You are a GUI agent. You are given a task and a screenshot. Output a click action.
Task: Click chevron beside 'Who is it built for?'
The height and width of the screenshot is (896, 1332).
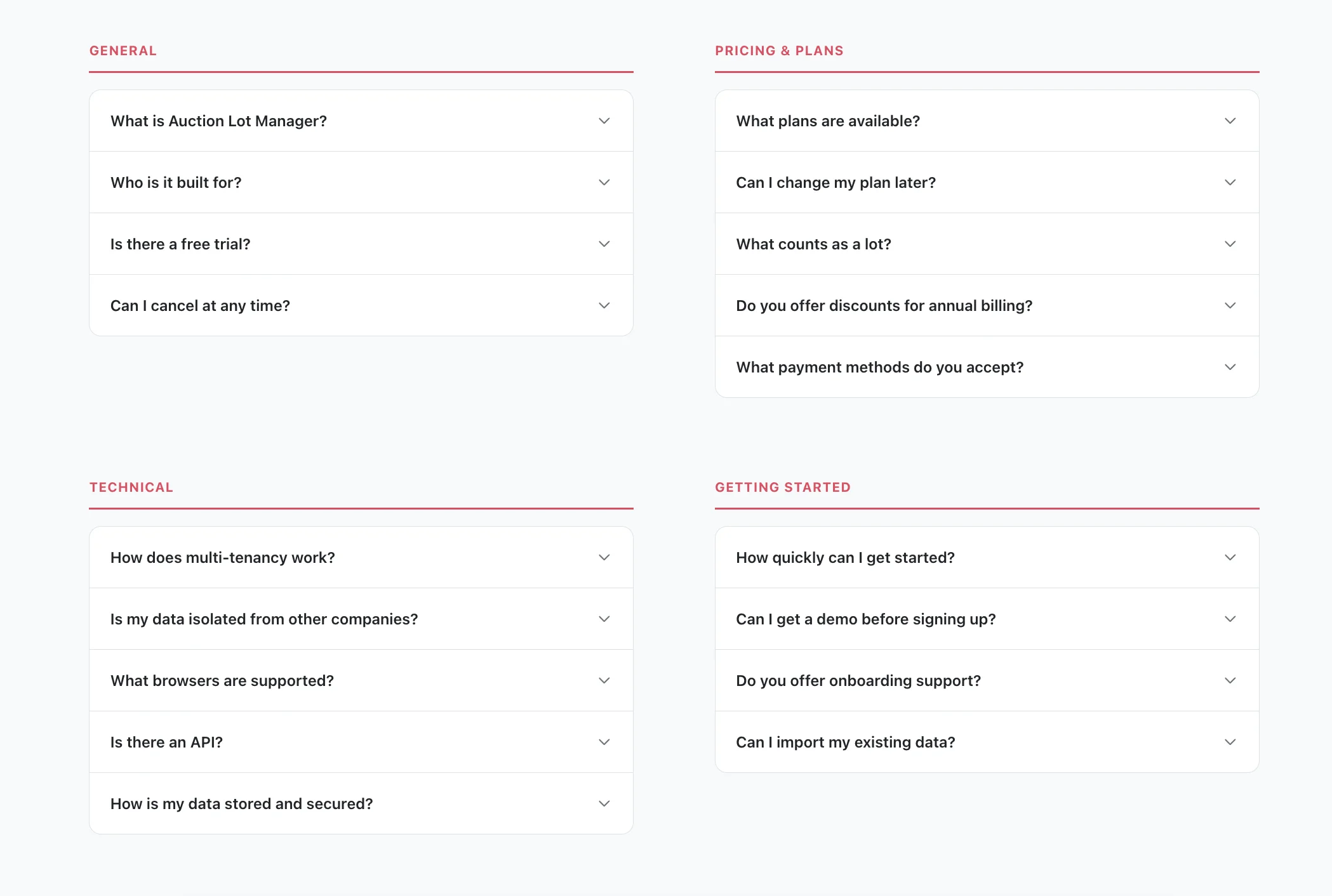coord(604,182)
